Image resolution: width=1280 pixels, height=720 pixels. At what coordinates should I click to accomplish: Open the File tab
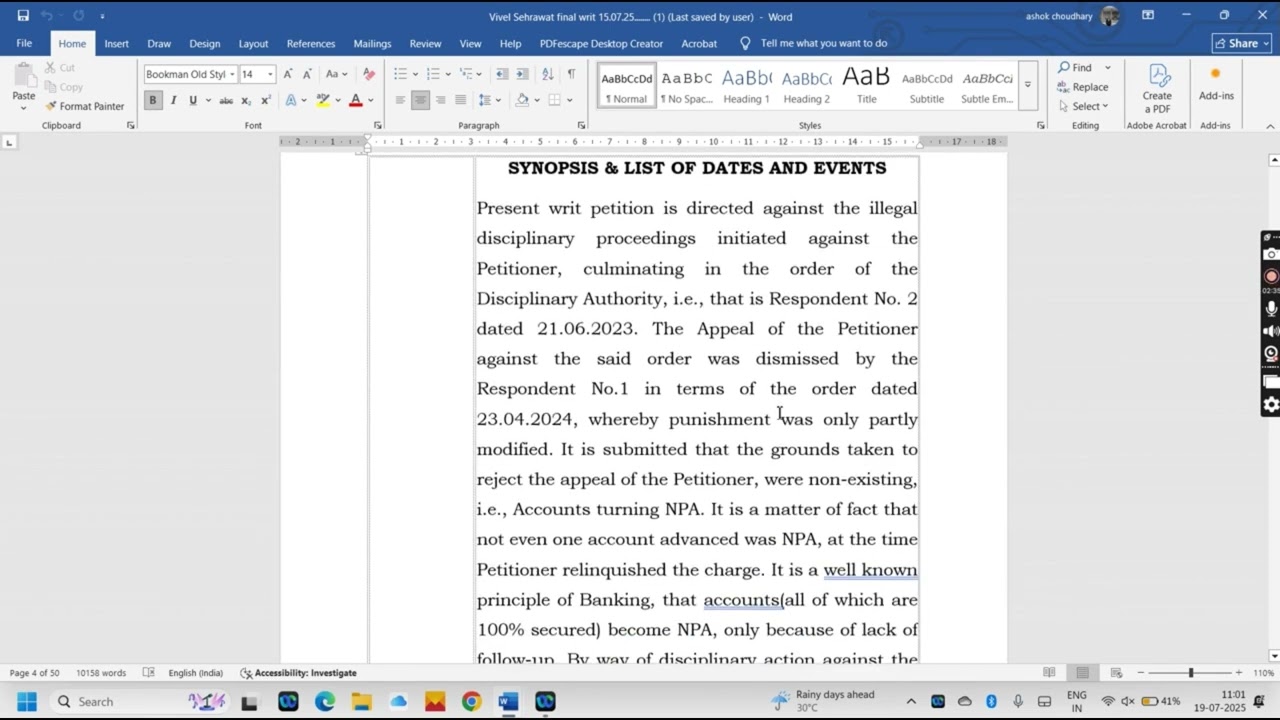tap(24, 43)
